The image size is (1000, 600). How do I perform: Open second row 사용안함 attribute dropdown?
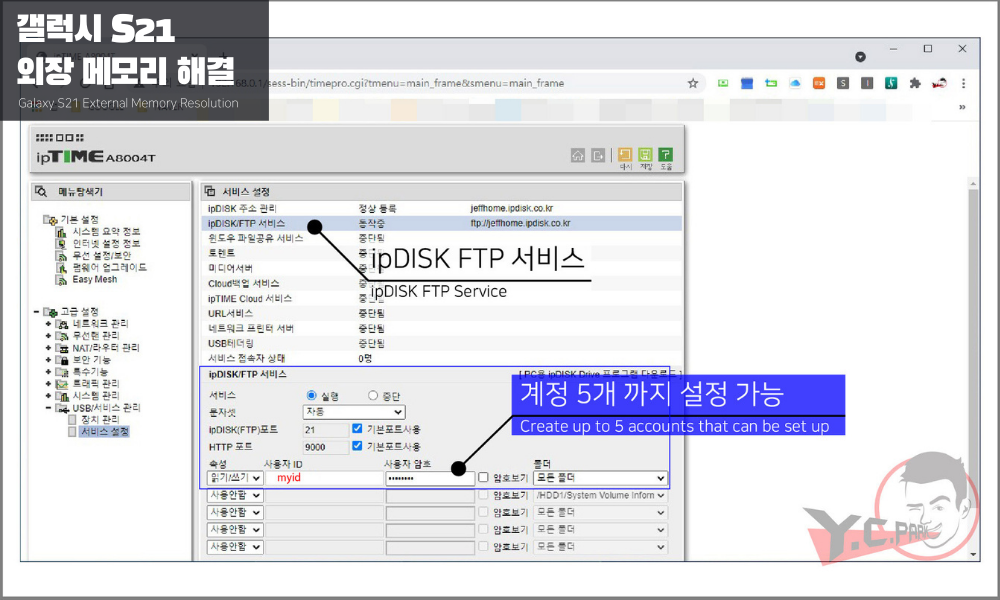pos(235,495)
